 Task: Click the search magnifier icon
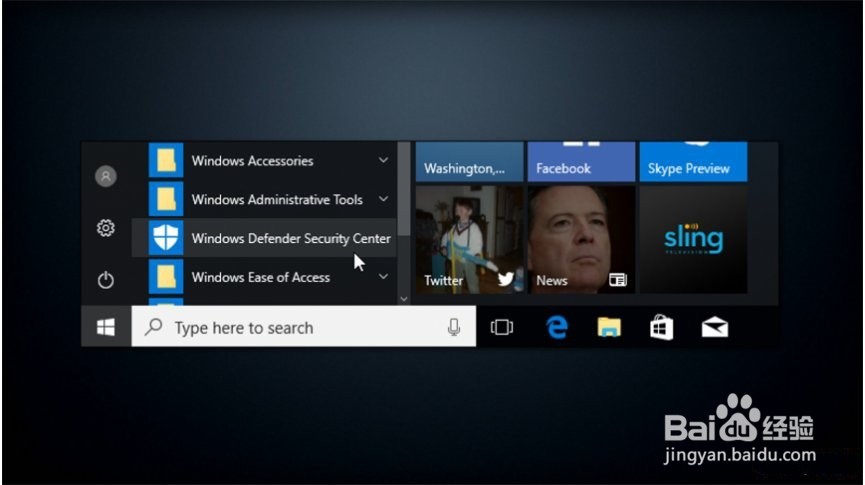coord(153,327)
